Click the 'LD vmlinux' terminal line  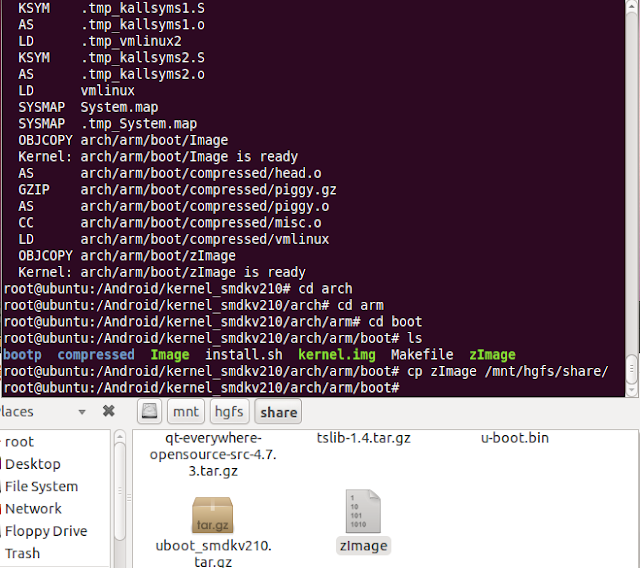tap(76, 91)
